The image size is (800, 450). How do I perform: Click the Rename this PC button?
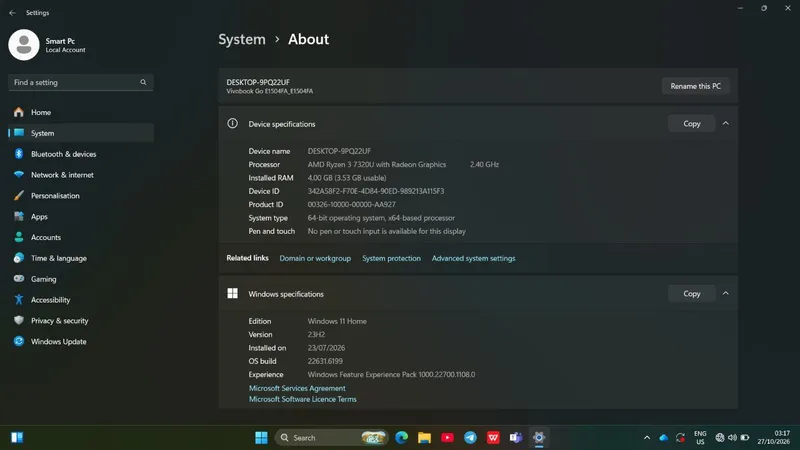695,86
